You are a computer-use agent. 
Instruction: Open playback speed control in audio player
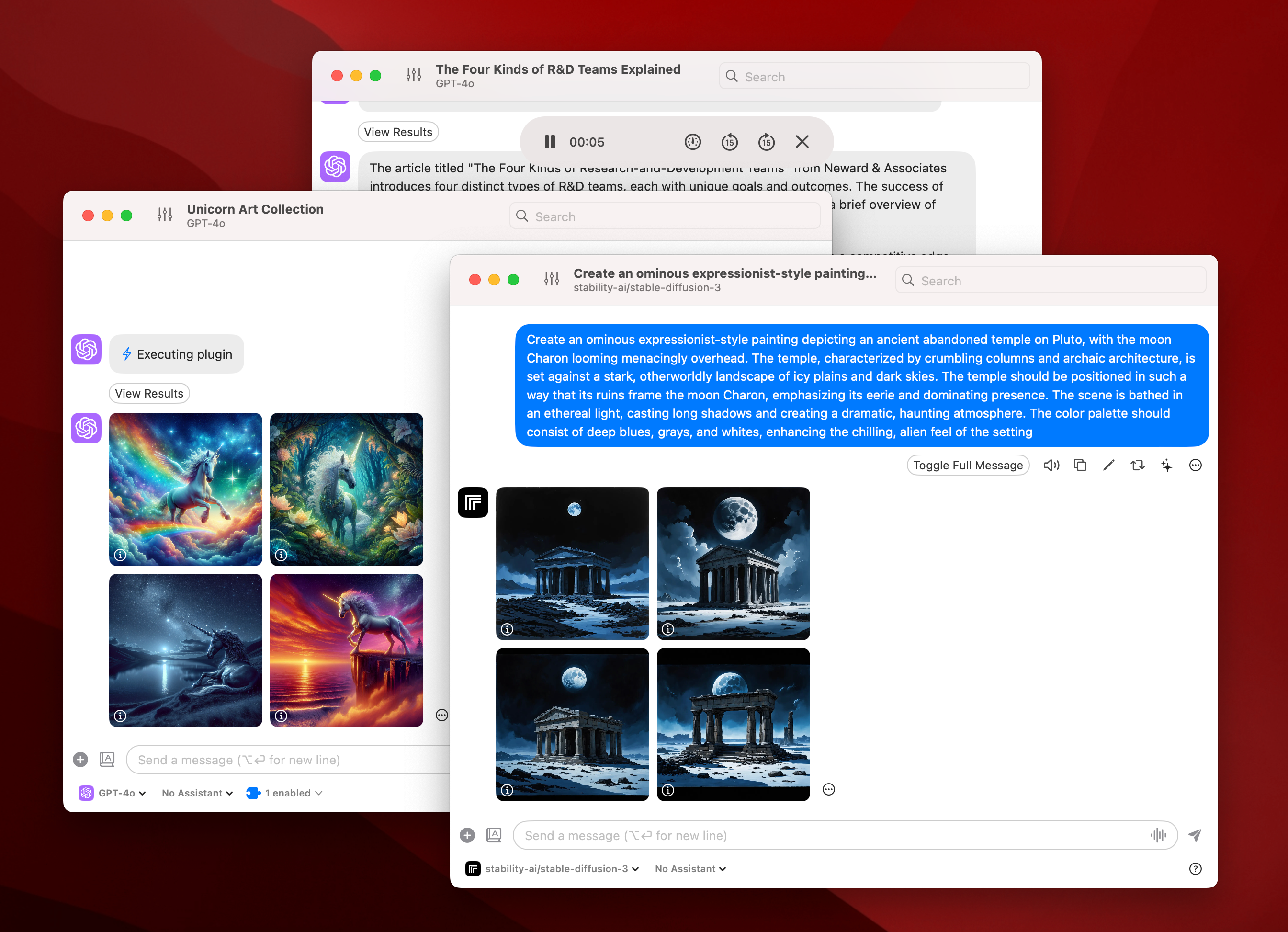[x=692, y=142]
